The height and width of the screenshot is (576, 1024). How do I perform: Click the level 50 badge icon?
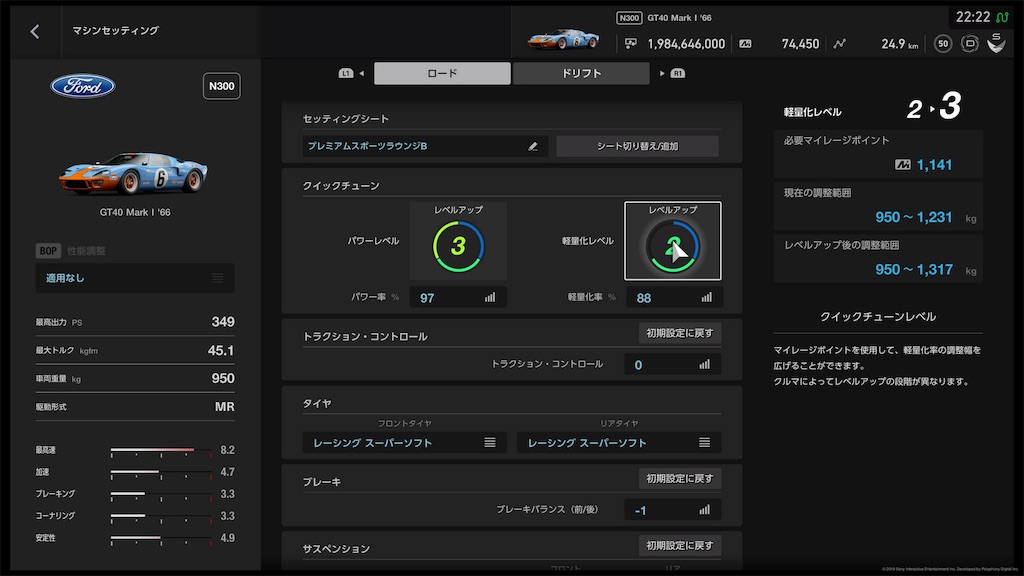tap(942, 44)
